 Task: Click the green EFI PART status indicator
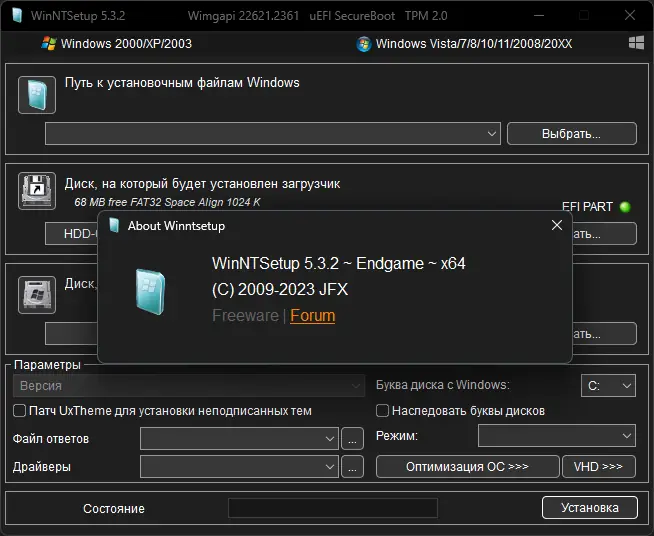coord(625,206)
